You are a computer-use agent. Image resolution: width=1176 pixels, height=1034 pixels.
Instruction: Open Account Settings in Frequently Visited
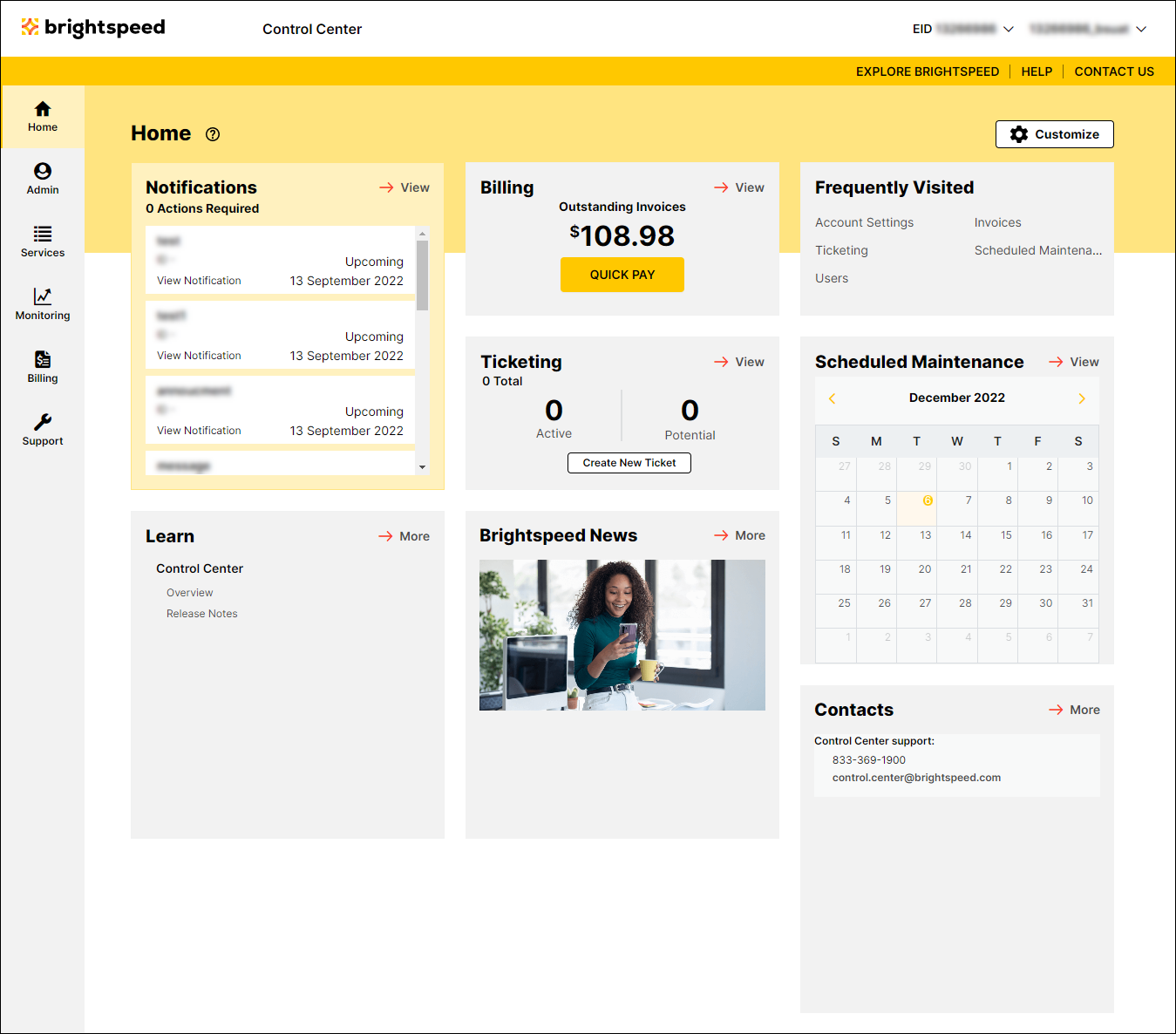pos(864,222)
